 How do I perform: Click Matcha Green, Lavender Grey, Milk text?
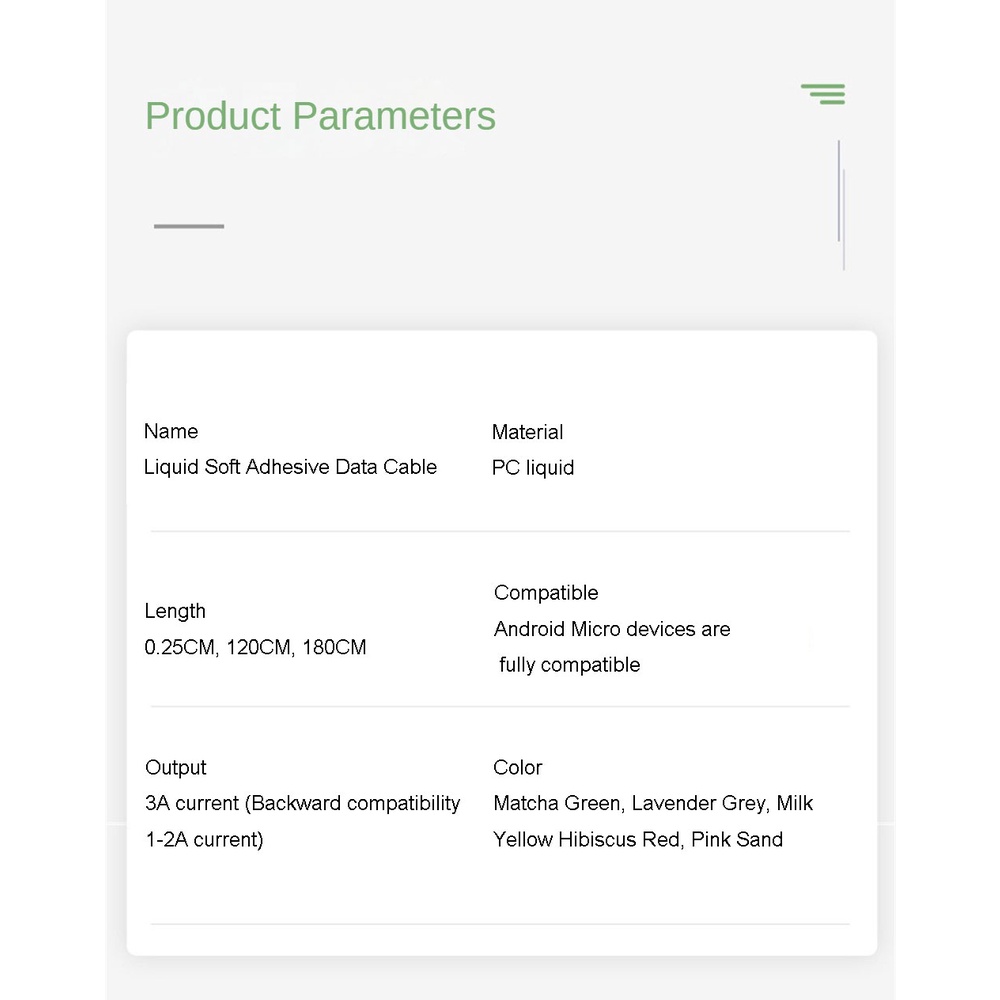click(x=653, y=803)
